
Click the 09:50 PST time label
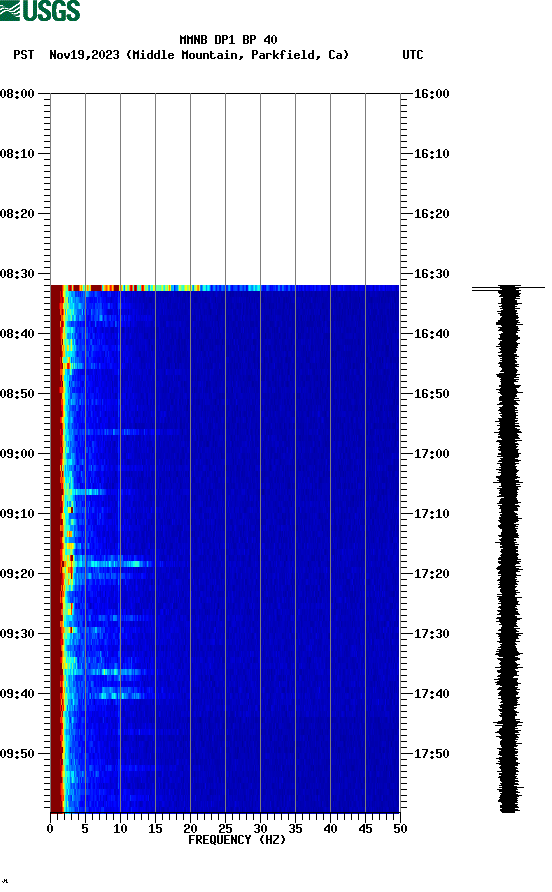(17, 754)
